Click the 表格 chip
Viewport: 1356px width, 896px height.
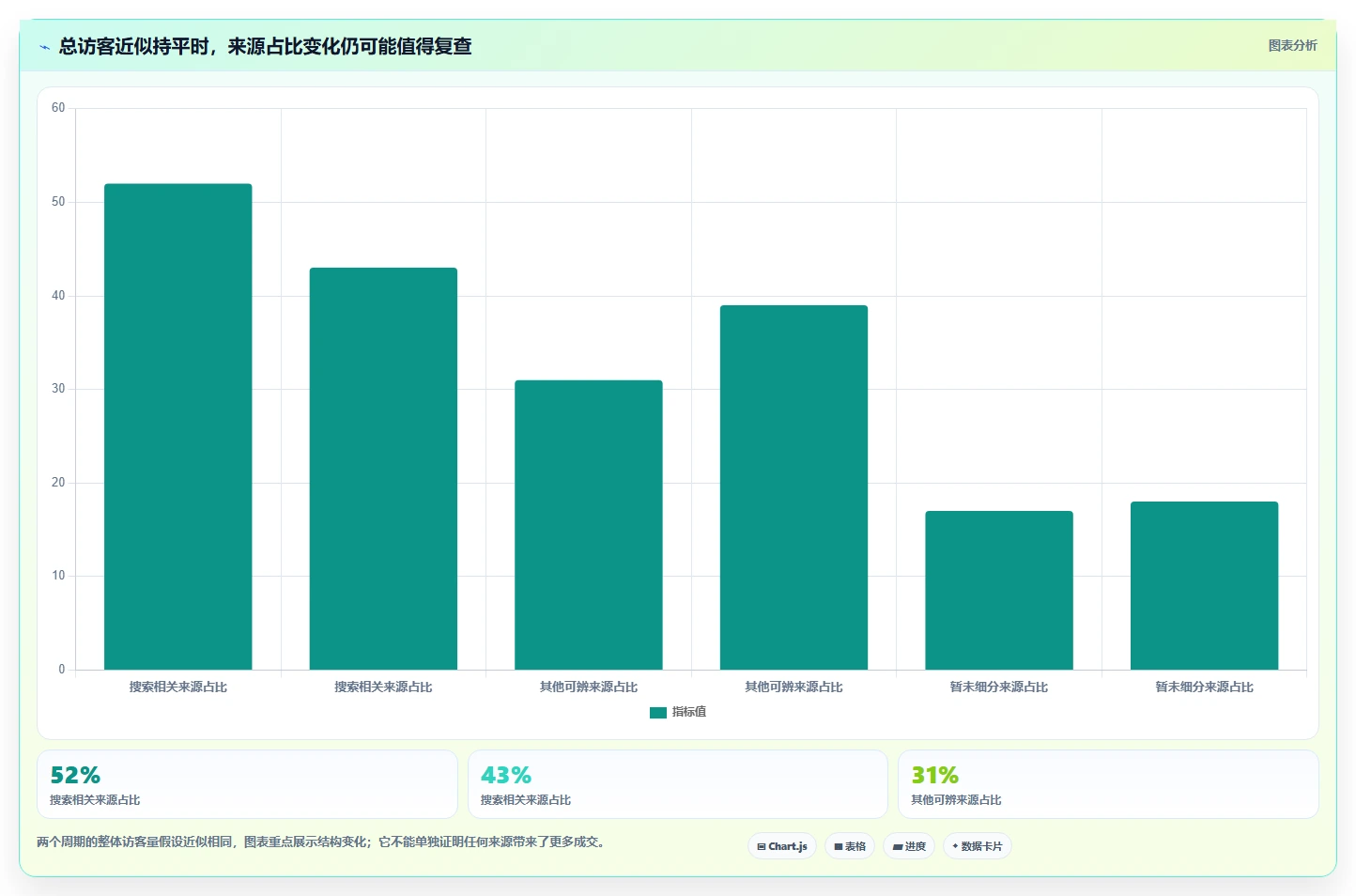pyautogui.click(x=850, y=846)
